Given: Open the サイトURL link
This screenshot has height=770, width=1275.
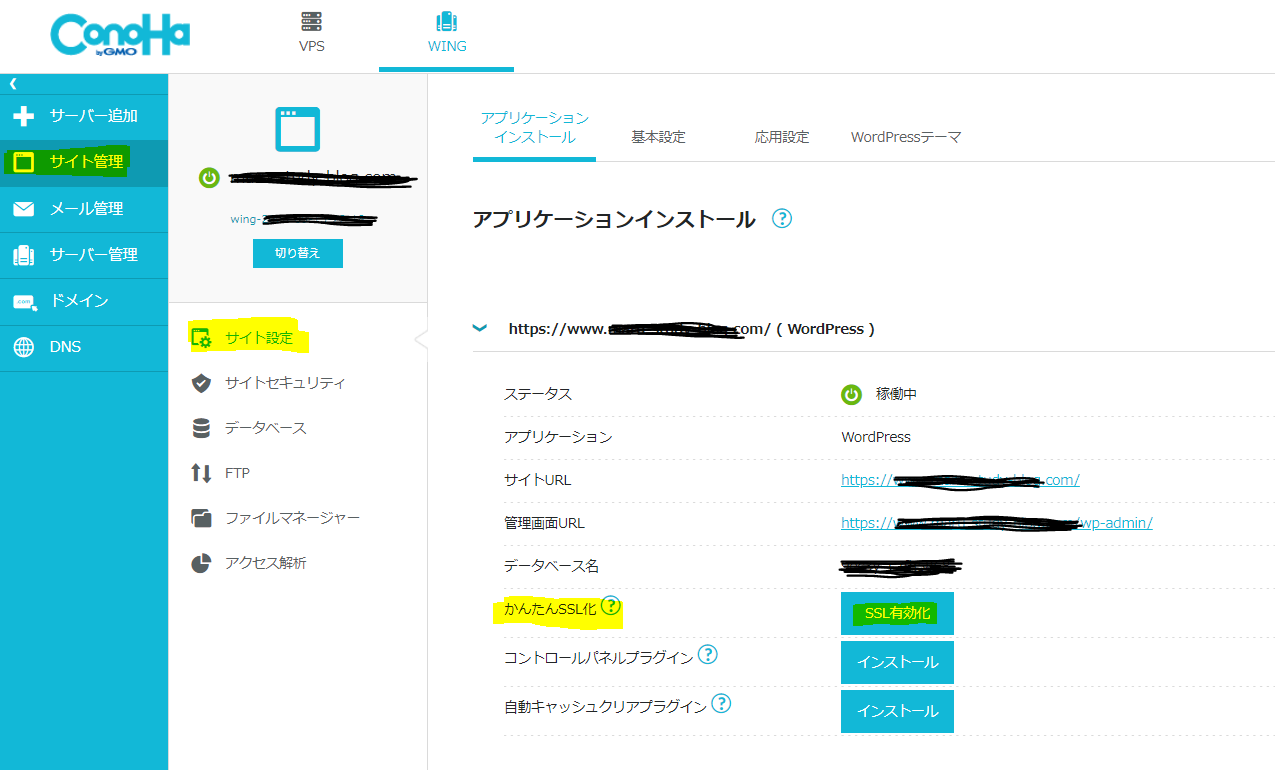Looking at the screenshot, I should [960, 480].
